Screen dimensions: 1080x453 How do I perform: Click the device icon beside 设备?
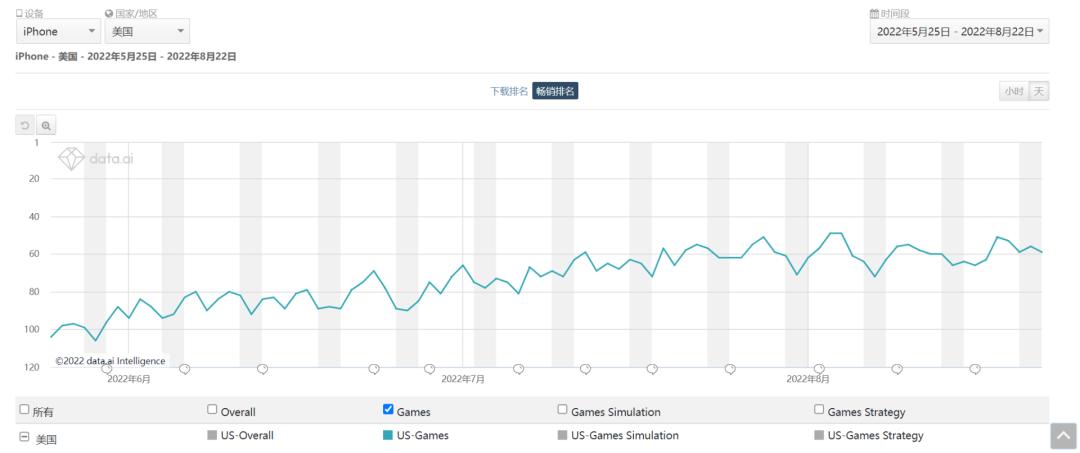click(x=19, y=13)
